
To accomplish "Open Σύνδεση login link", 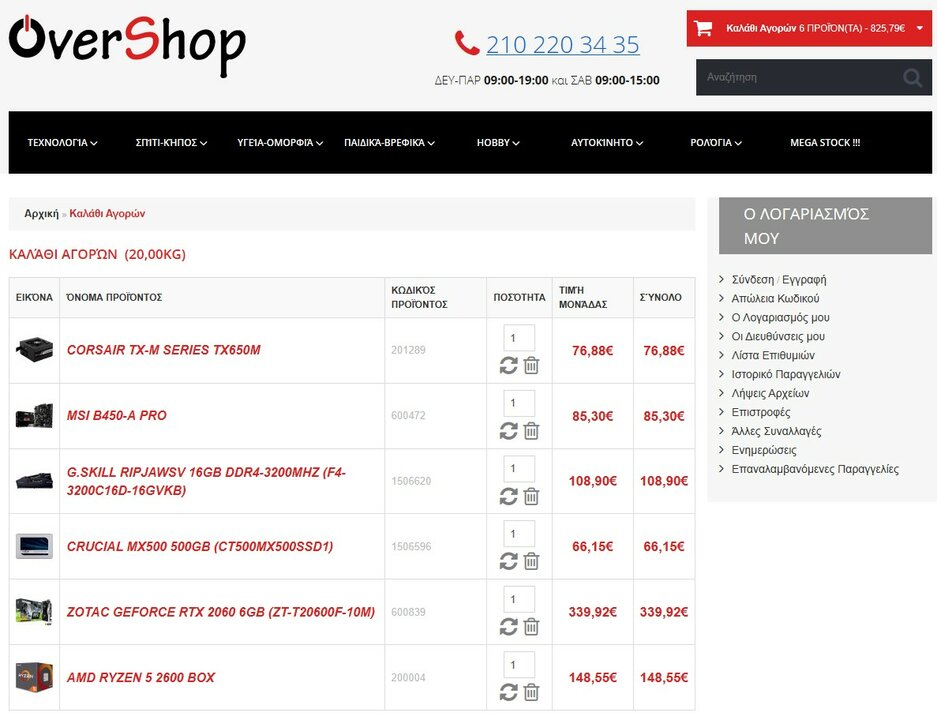I will point(752,280).
